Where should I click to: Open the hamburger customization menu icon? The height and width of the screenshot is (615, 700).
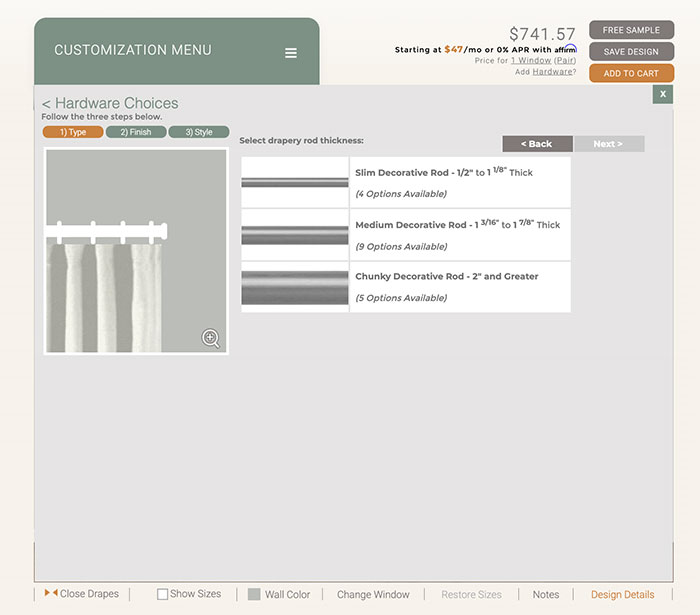[x=291, y=53]
